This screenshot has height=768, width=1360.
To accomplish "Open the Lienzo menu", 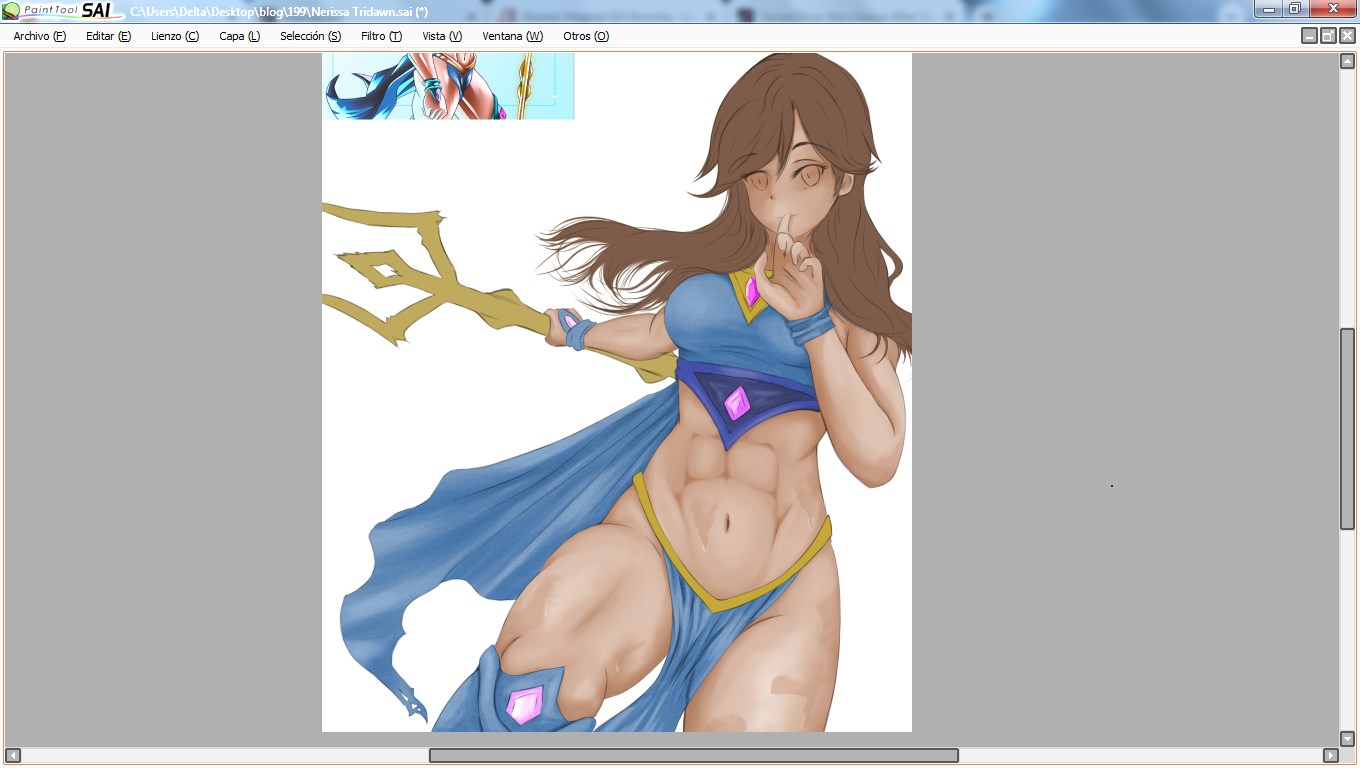I will (x=175, y=36).
